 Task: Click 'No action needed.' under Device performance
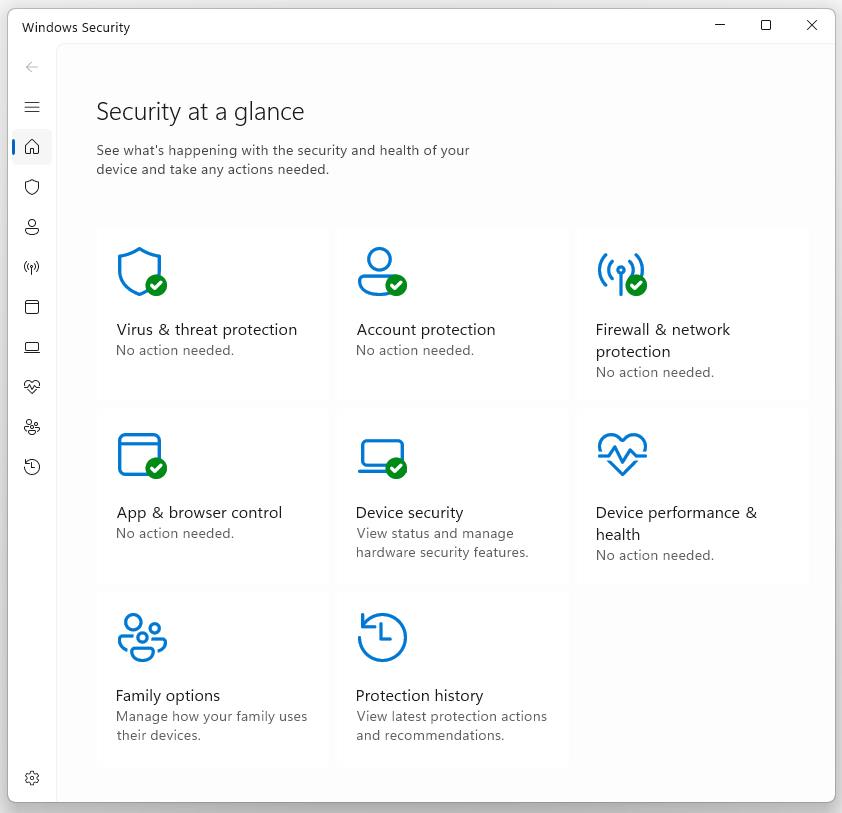(x=655, y=556)
